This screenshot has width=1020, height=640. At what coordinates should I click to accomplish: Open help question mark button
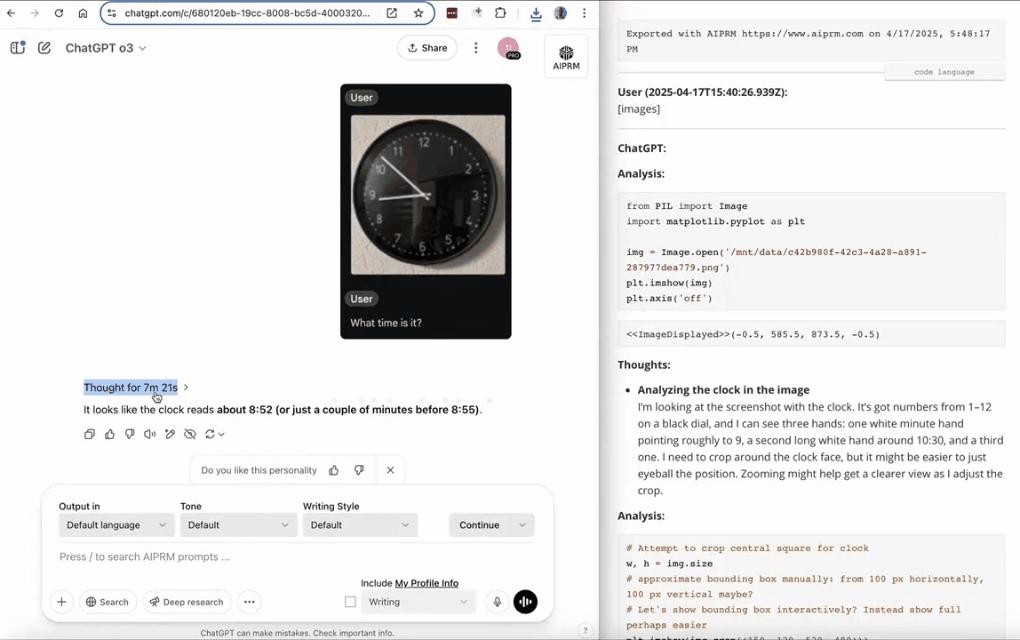coord(585,630)
